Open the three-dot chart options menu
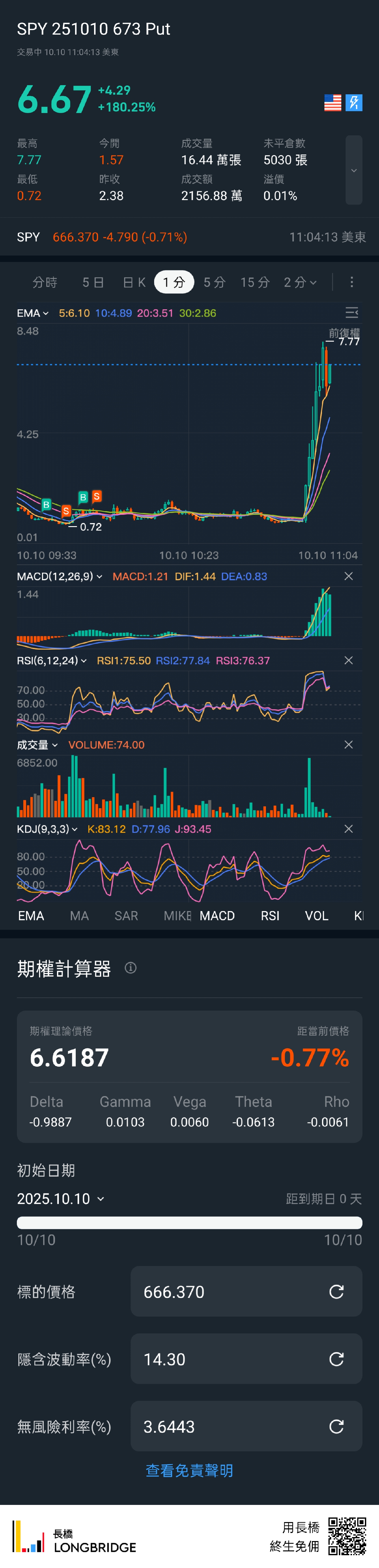 tap(352, 282)
